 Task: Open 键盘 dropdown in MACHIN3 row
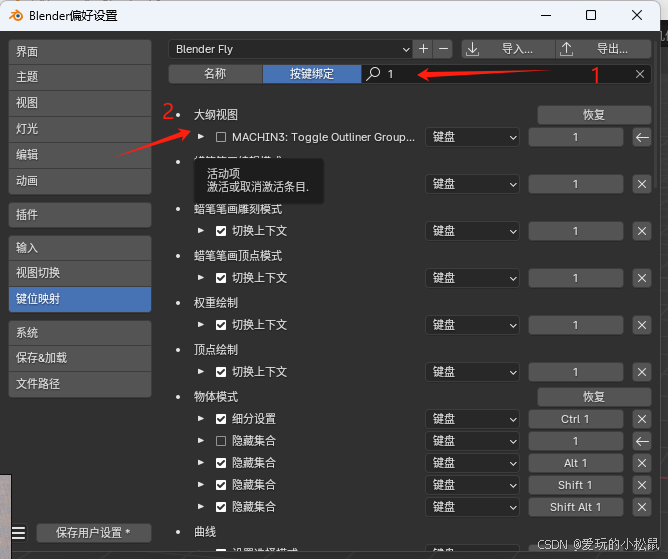(472, 137)
